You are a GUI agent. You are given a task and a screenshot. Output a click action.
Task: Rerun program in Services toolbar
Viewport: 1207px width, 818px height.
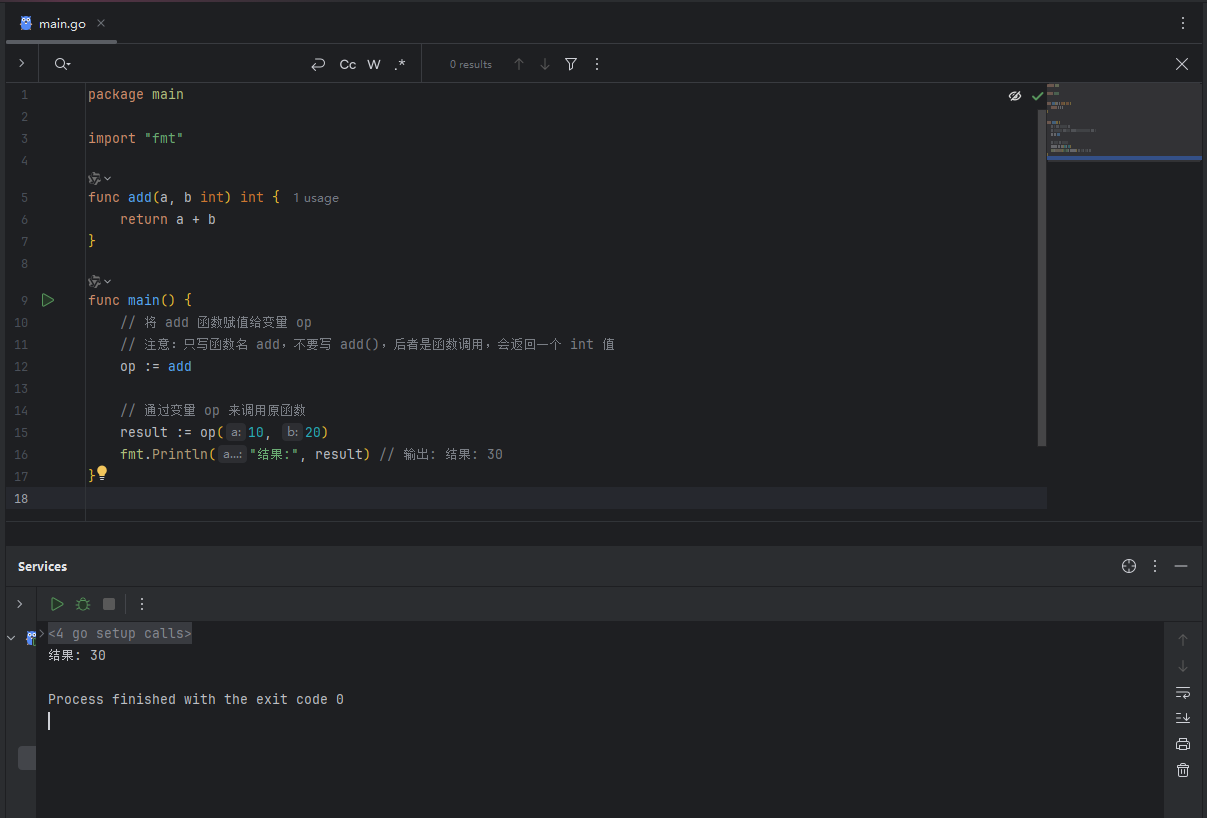[57, 604]
